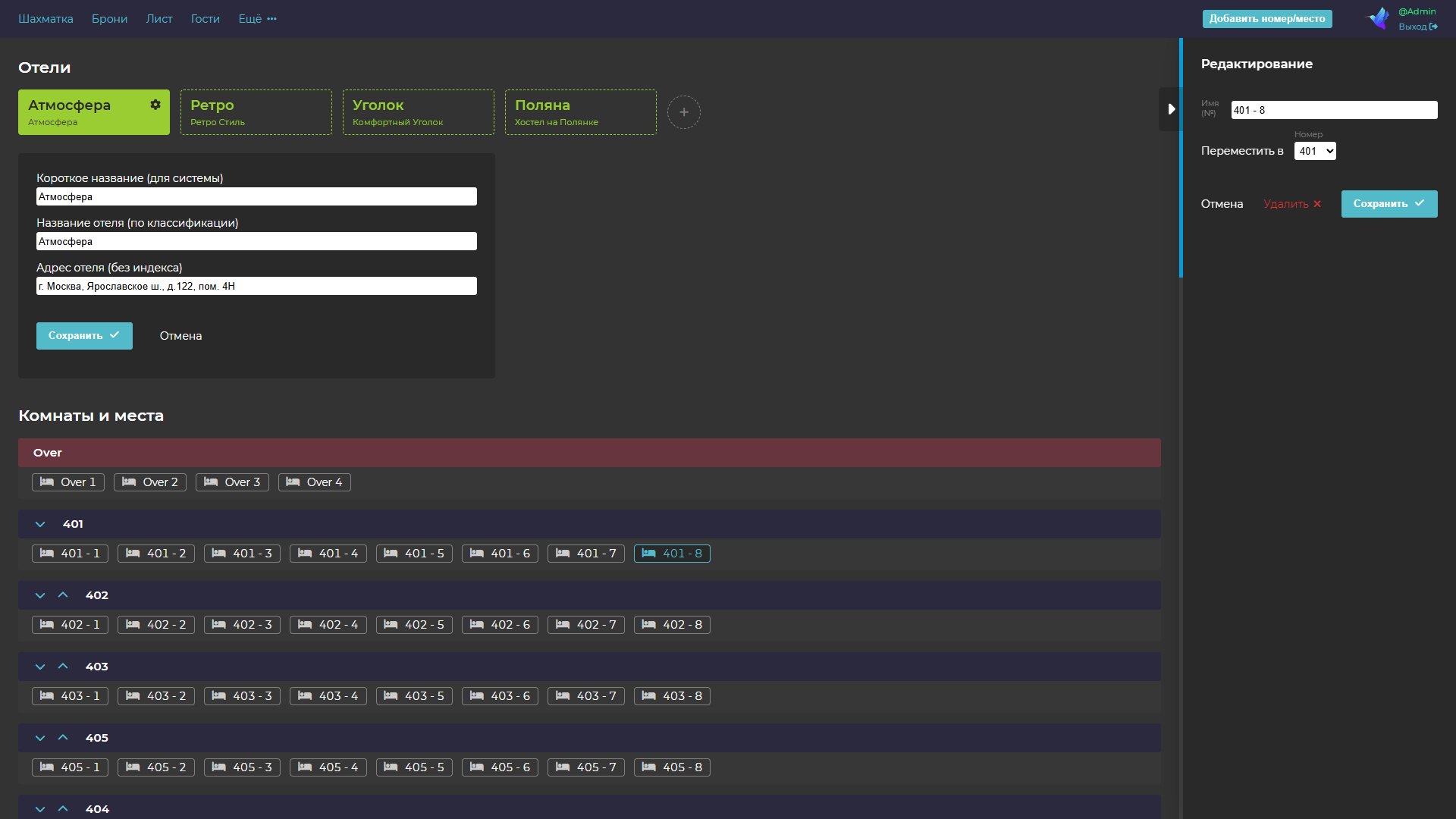Focus the short name input field

click(256, 196)
